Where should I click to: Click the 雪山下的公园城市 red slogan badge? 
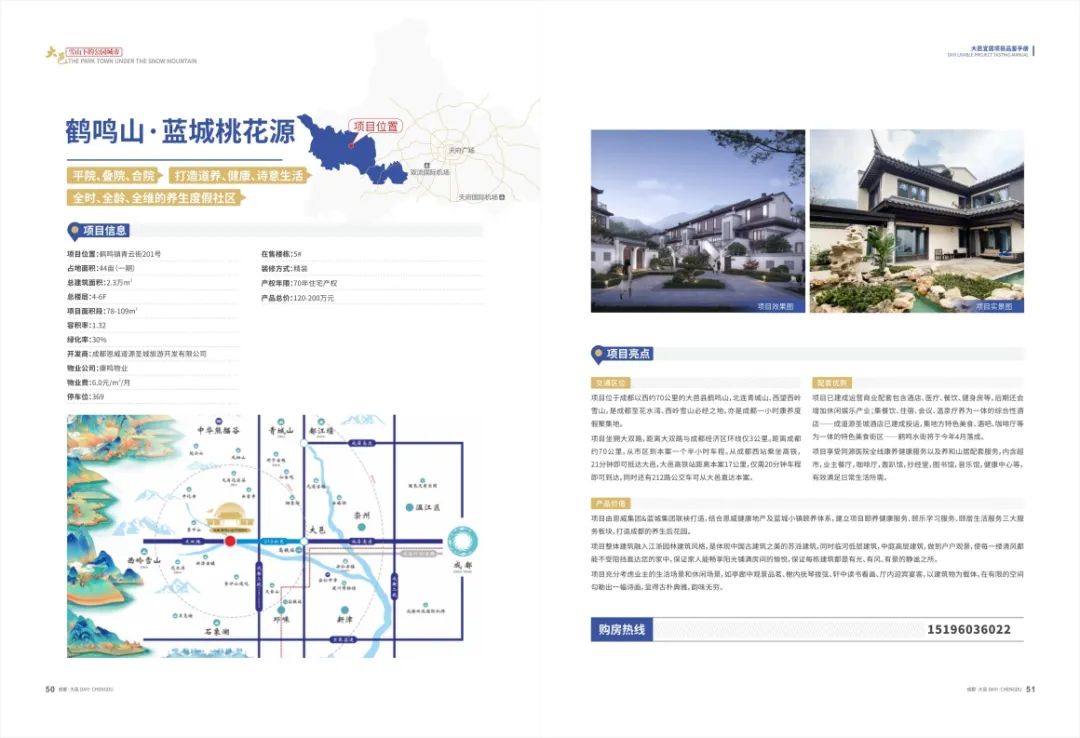(94, 52)
